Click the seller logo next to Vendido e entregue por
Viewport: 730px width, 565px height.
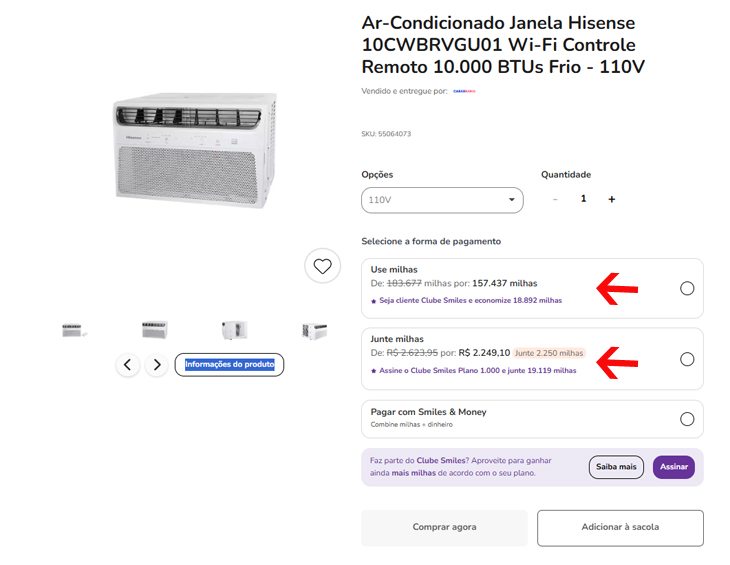464,91
